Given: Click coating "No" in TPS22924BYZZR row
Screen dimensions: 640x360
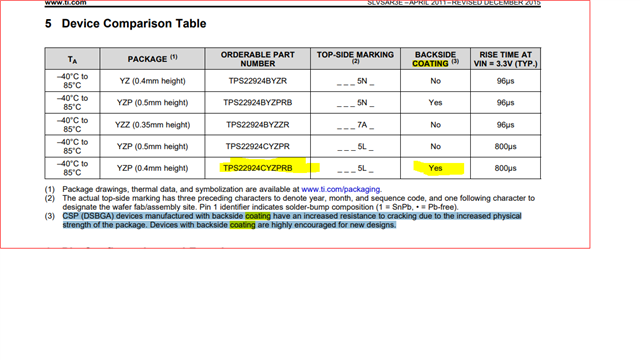Looking at the screenshot, I should (x=436, y=124).
